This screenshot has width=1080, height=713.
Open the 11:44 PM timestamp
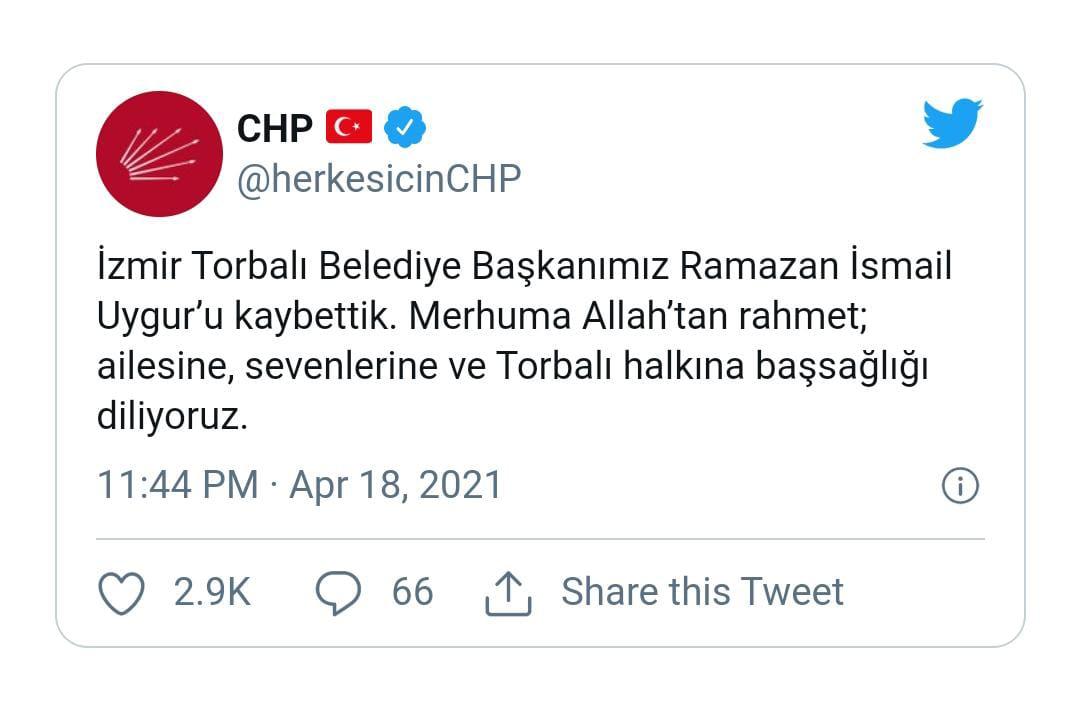[178, 485]
